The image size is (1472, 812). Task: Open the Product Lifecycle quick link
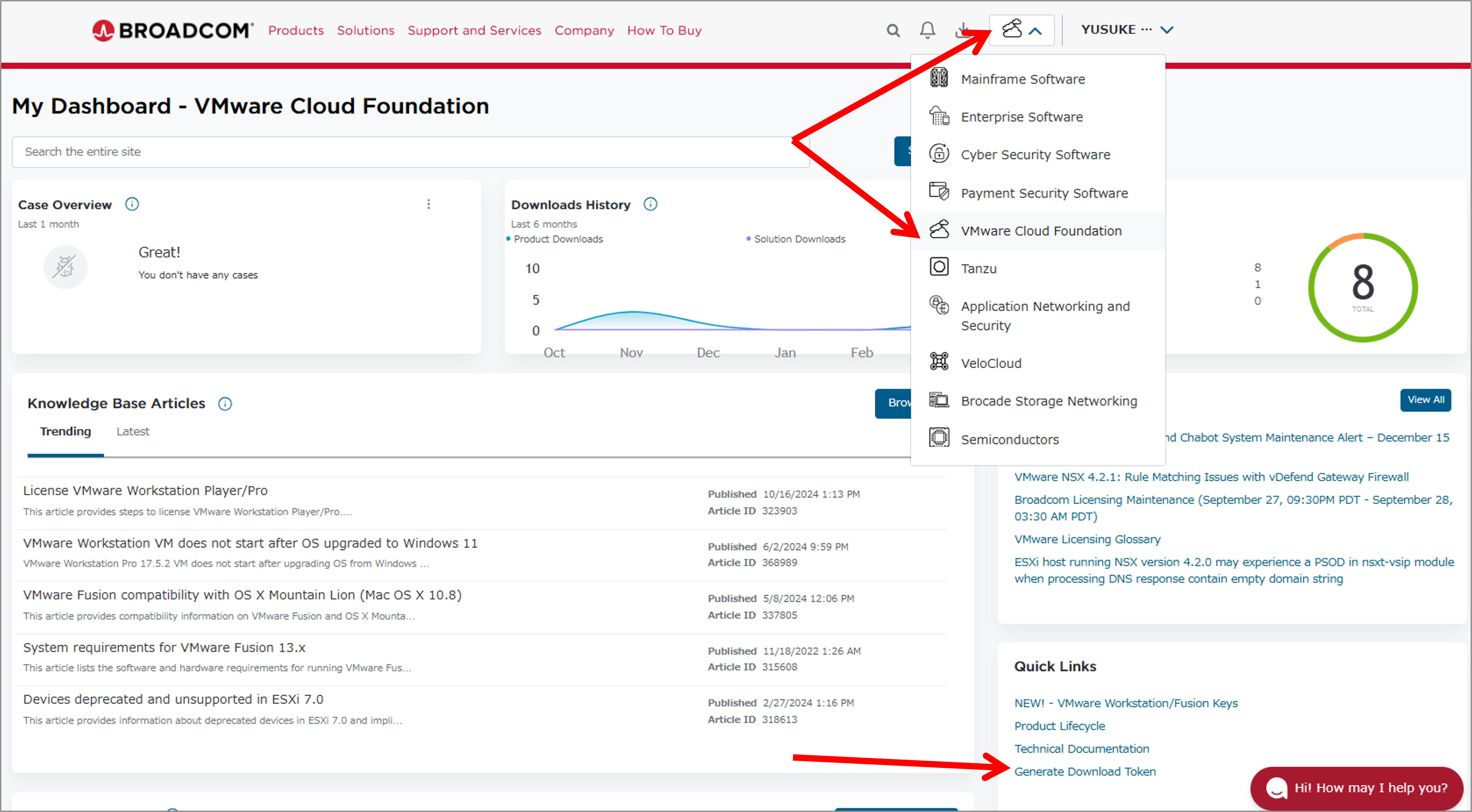coord(1060,726)
